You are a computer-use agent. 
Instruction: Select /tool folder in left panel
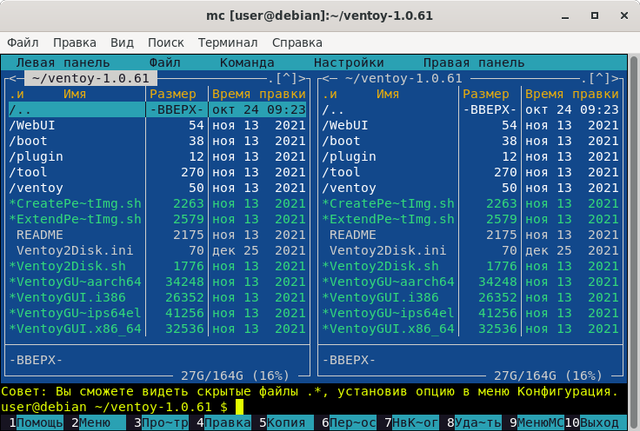point(157,172)
